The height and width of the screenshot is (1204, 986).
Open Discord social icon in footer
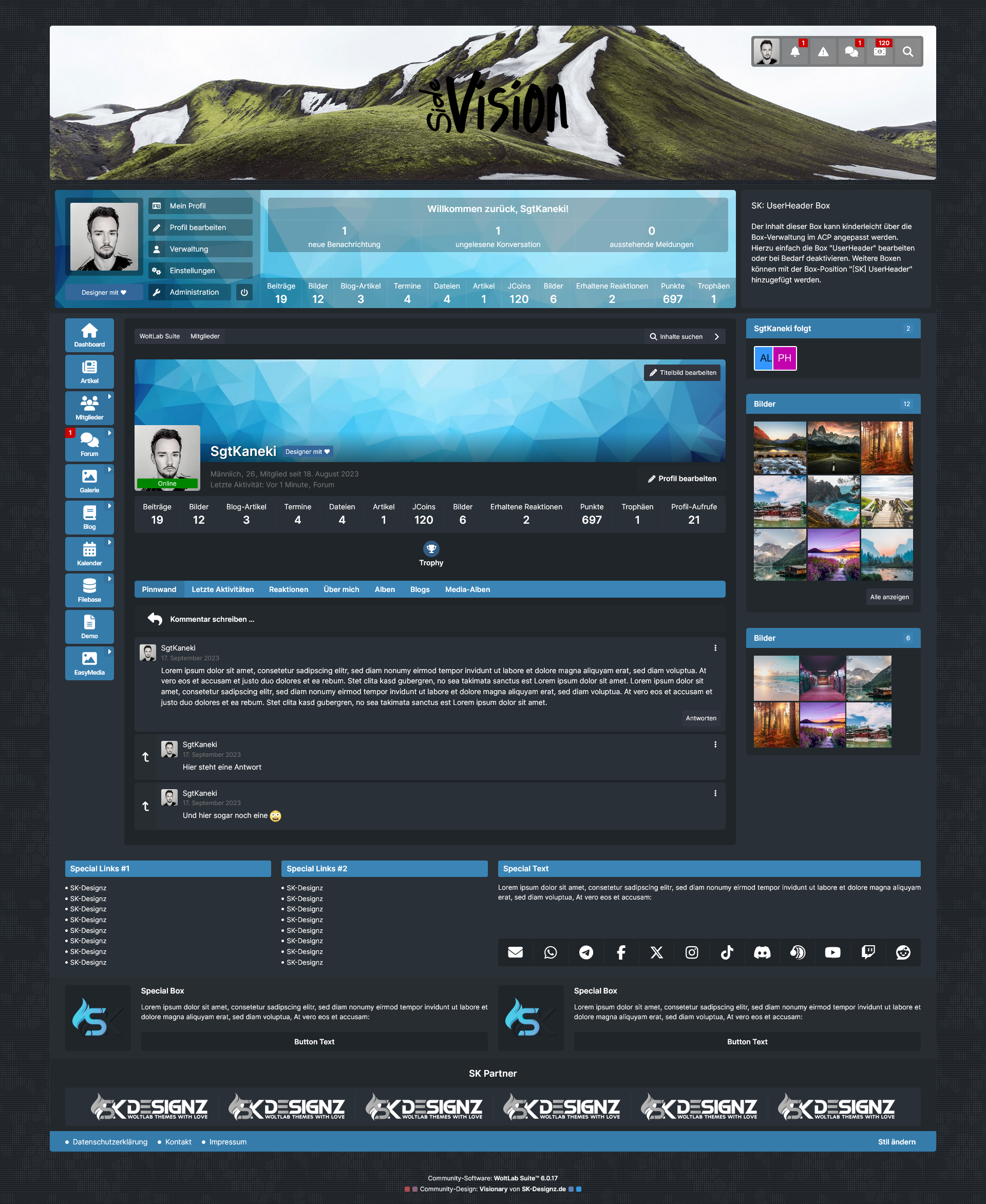point(762,952)
